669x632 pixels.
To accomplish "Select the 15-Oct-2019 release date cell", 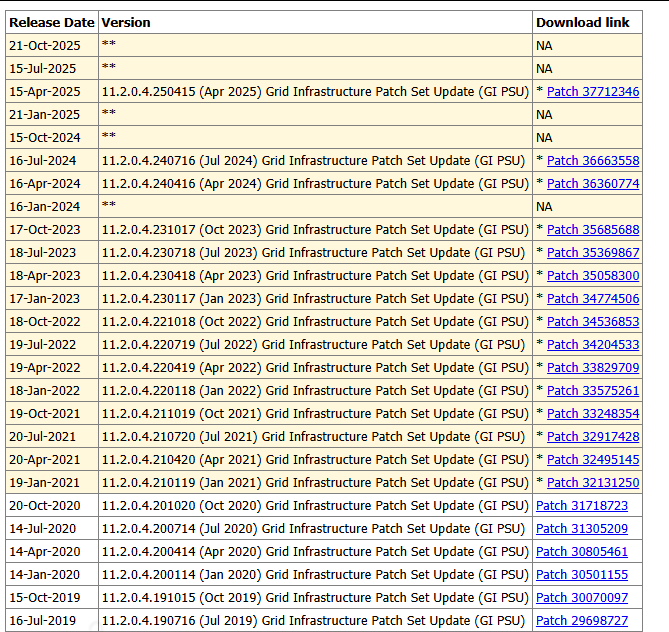I will pyautogui.click(x=52, y=599).
